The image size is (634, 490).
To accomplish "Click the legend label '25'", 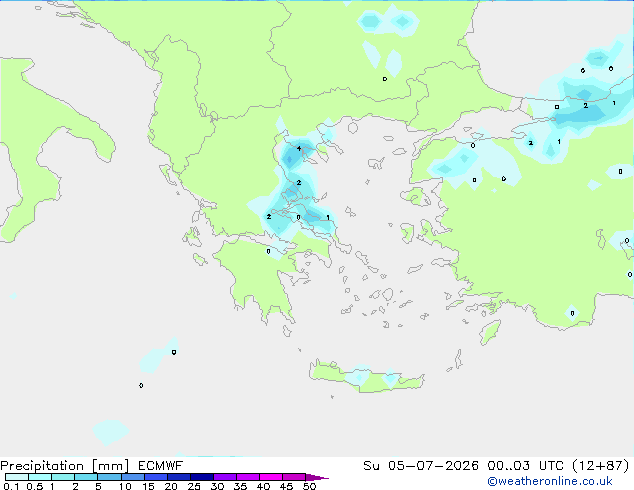I will 194,486.
